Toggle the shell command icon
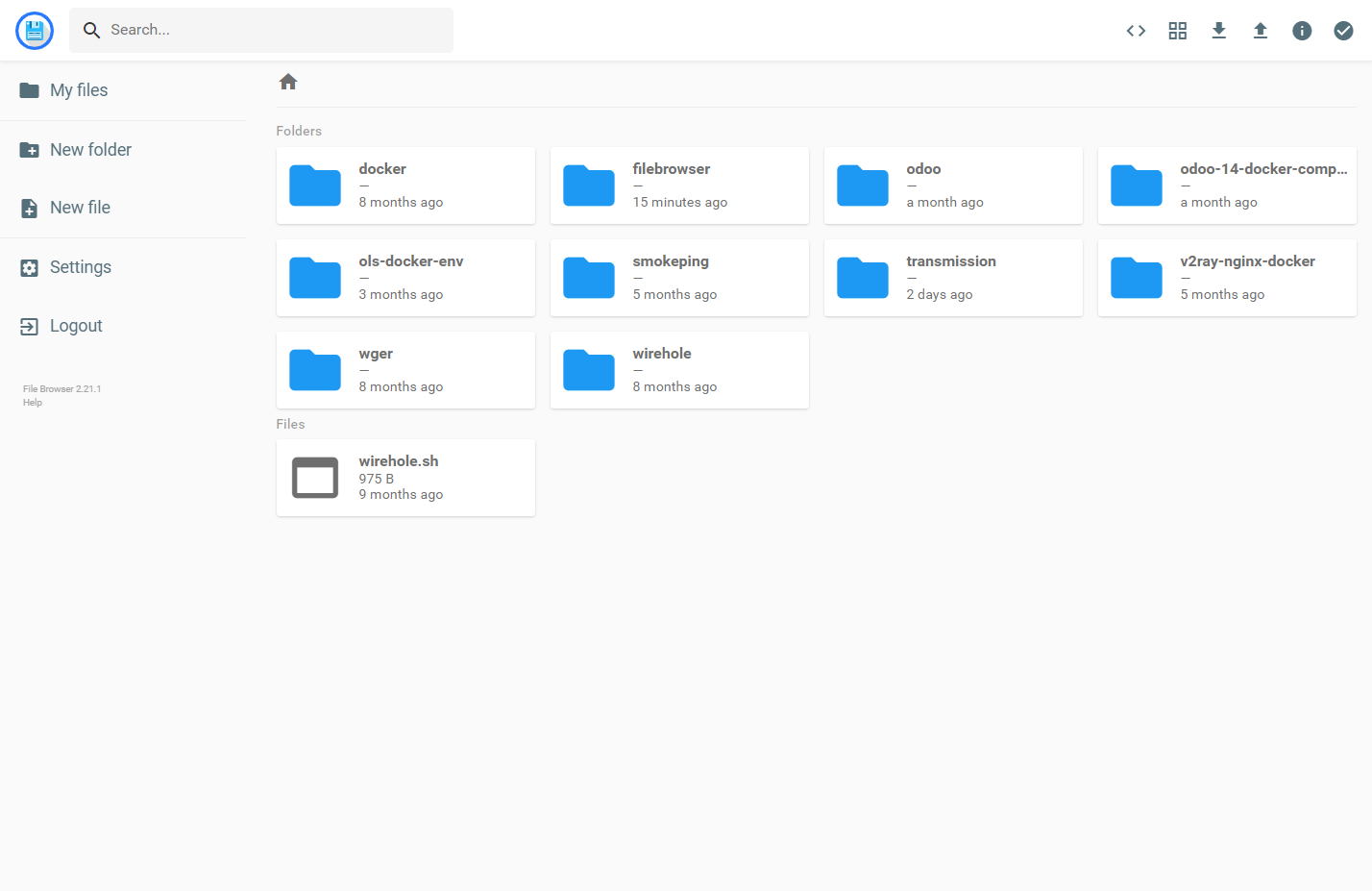 [1136, 31]
